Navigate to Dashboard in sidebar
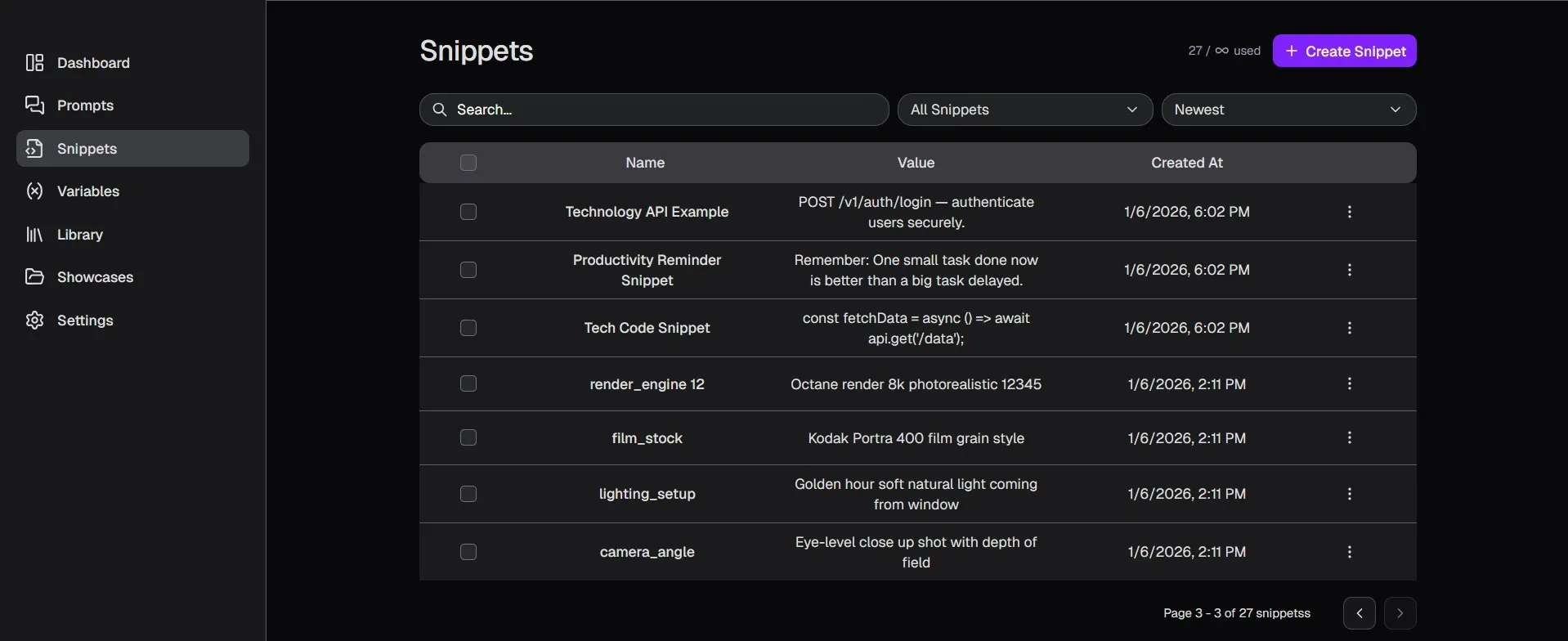Viewport: 1568px width, 641px height. point(132,63)
